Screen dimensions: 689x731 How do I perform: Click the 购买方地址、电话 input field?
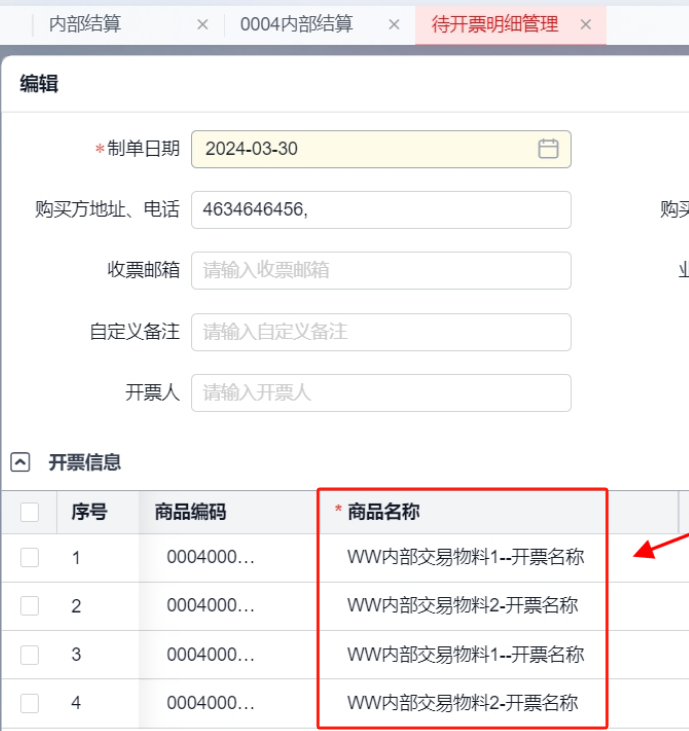point(380,210)
